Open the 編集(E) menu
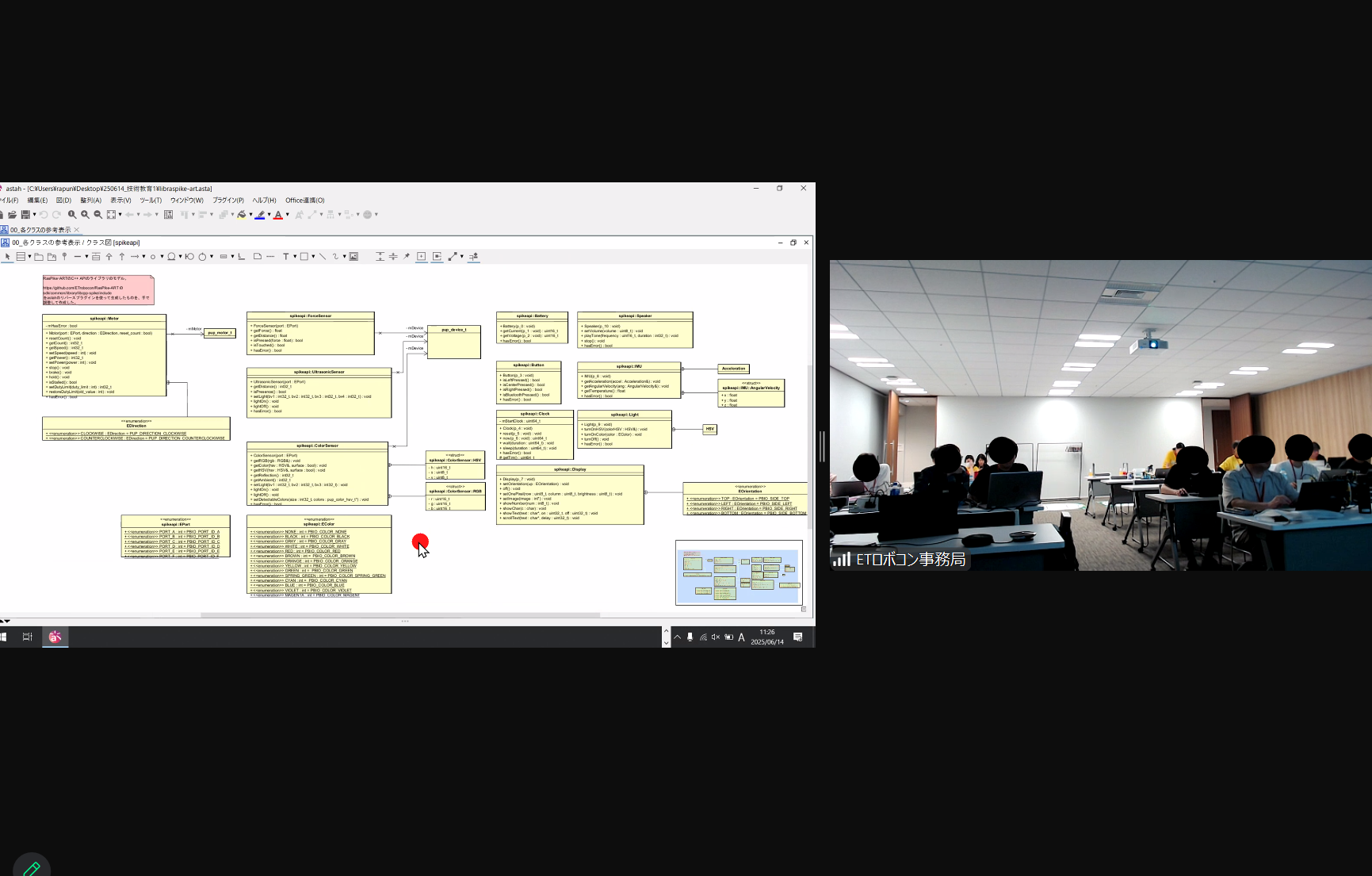 click(x=37, y=201)
